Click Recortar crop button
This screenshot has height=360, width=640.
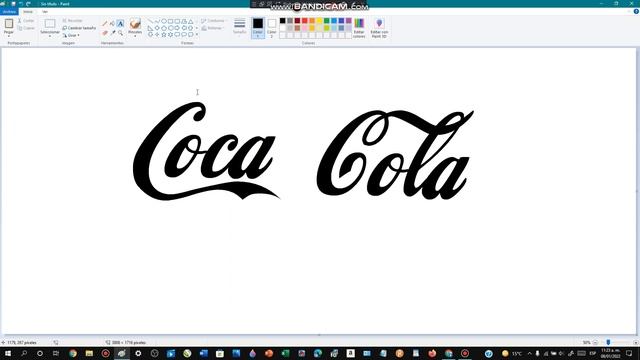73,20
